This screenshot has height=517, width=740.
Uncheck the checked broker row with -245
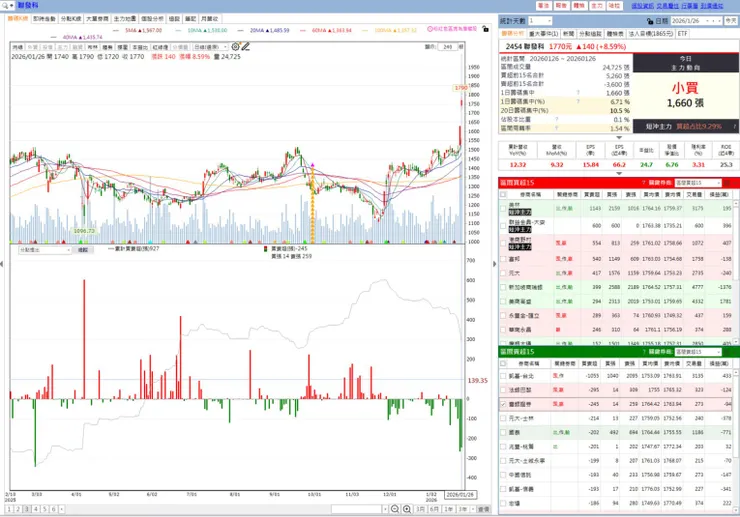click(x=503, y=404)
